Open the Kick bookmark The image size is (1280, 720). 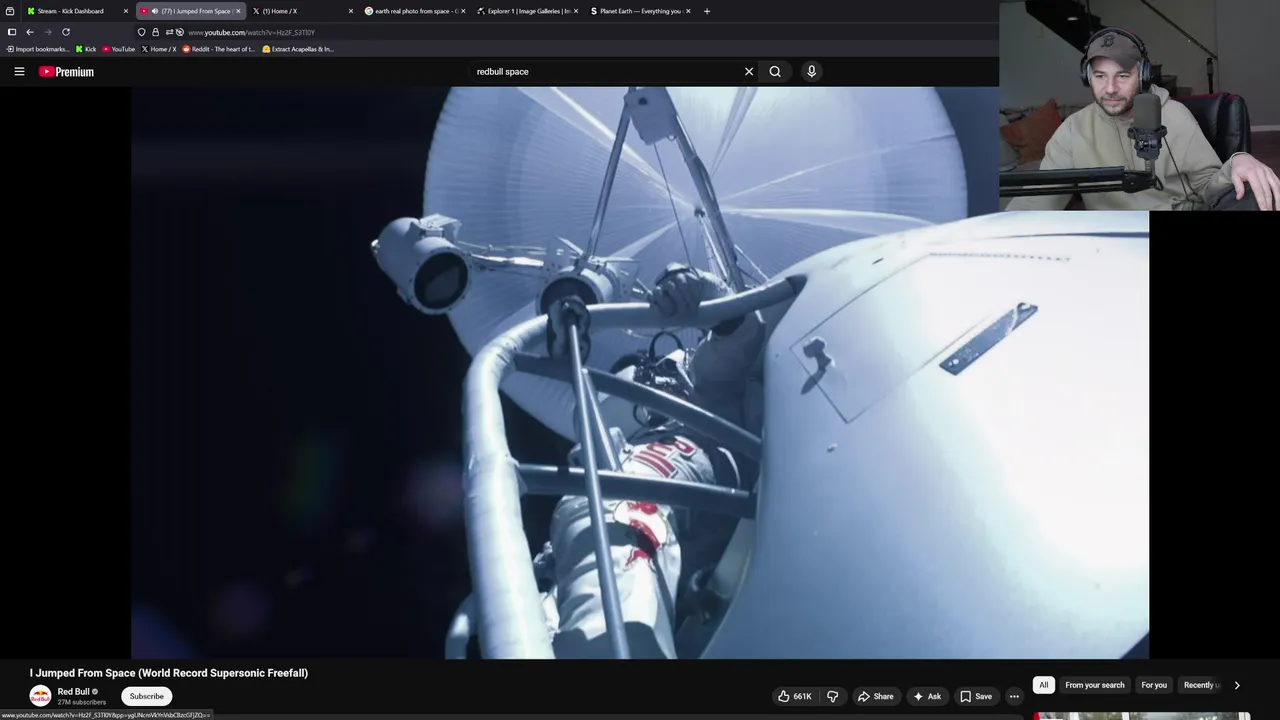coord(86,49)
